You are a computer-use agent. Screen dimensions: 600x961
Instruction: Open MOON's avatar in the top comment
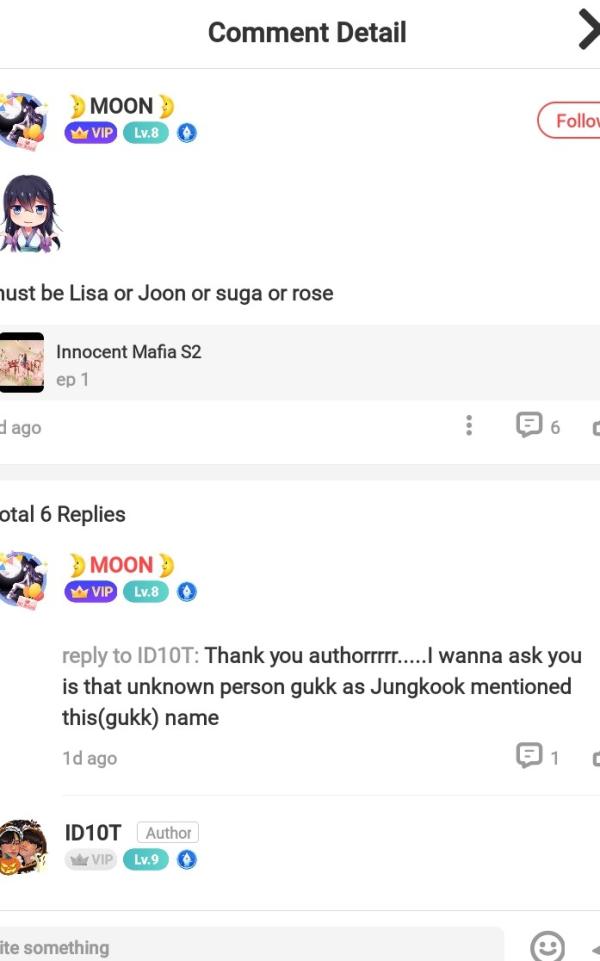pyautogui.click(x=22, y=120)
